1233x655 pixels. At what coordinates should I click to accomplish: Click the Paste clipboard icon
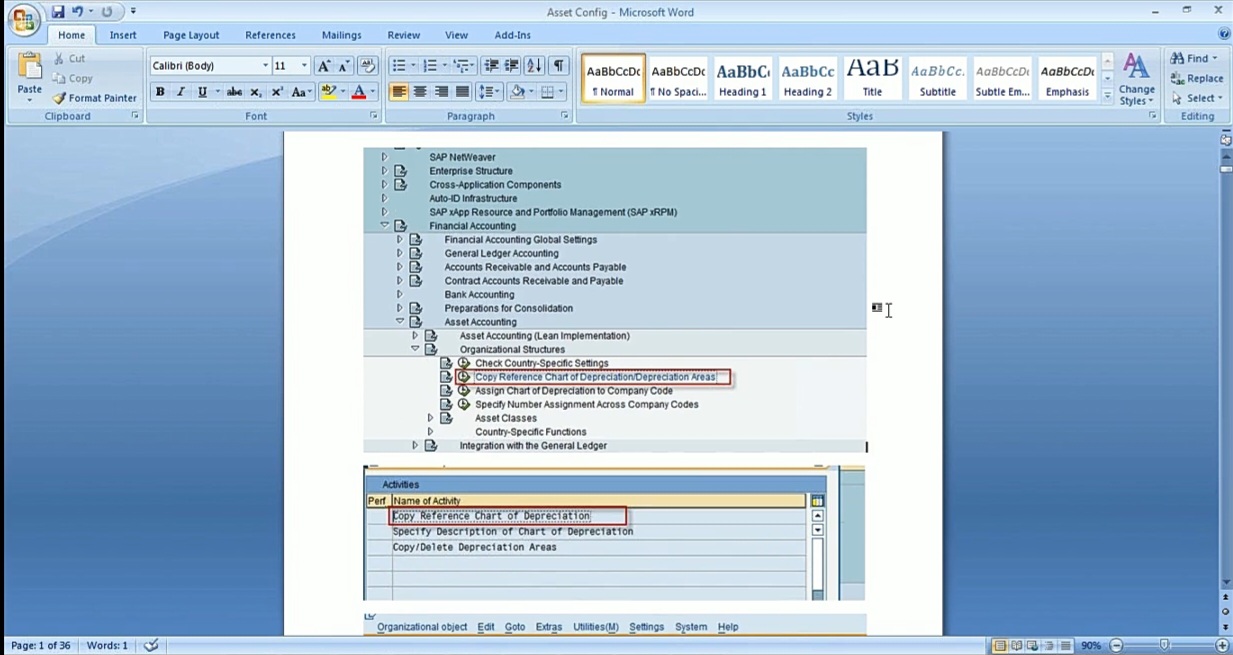pyautogui.click(x=30, y=68)
